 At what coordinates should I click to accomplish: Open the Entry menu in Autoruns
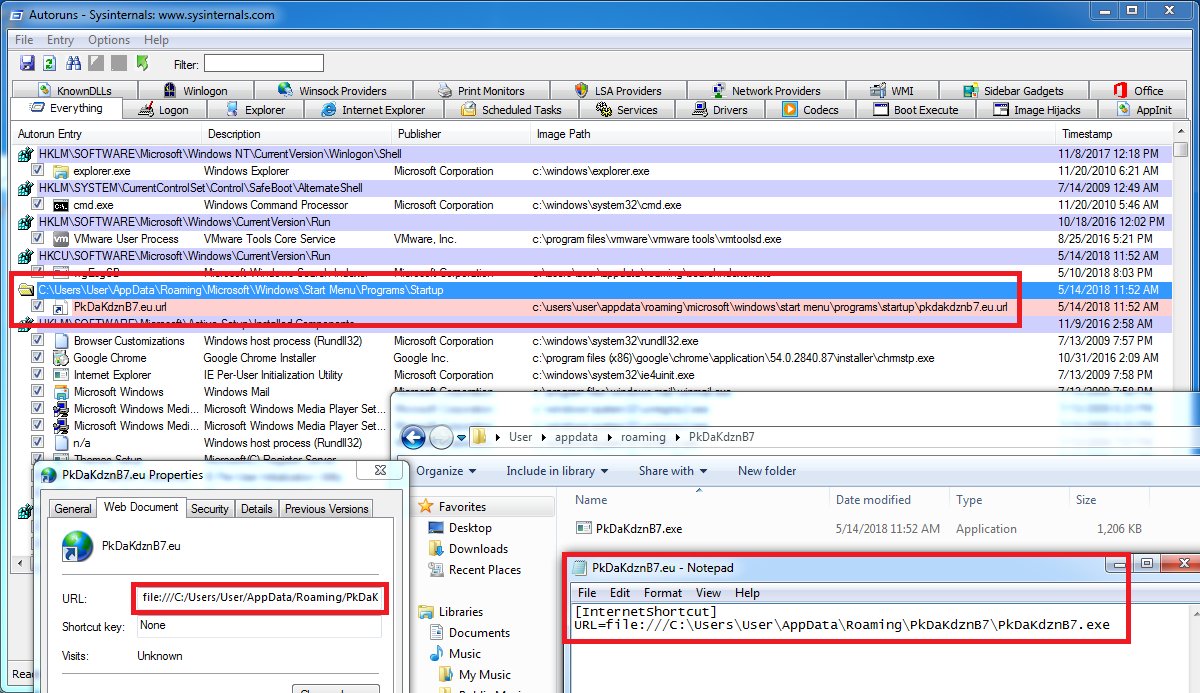(x=60, y=40)
